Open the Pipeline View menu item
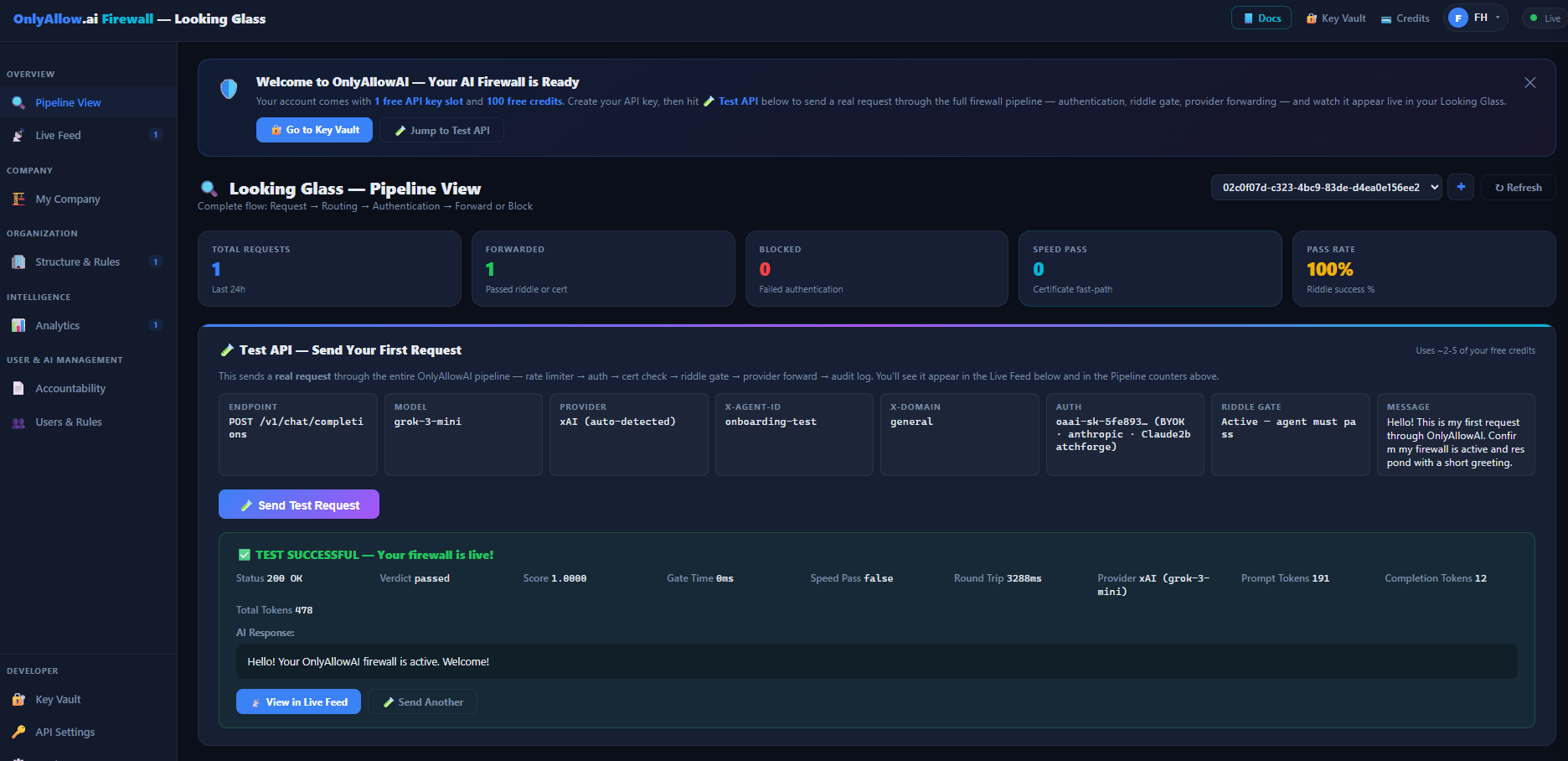This screenshot has height=761, width=1568. click(88, 103)
